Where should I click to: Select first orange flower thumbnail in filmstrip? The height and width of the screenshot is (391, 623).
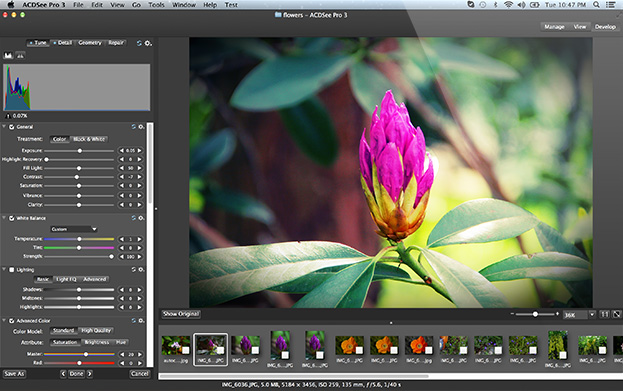[x=350, y=346]
